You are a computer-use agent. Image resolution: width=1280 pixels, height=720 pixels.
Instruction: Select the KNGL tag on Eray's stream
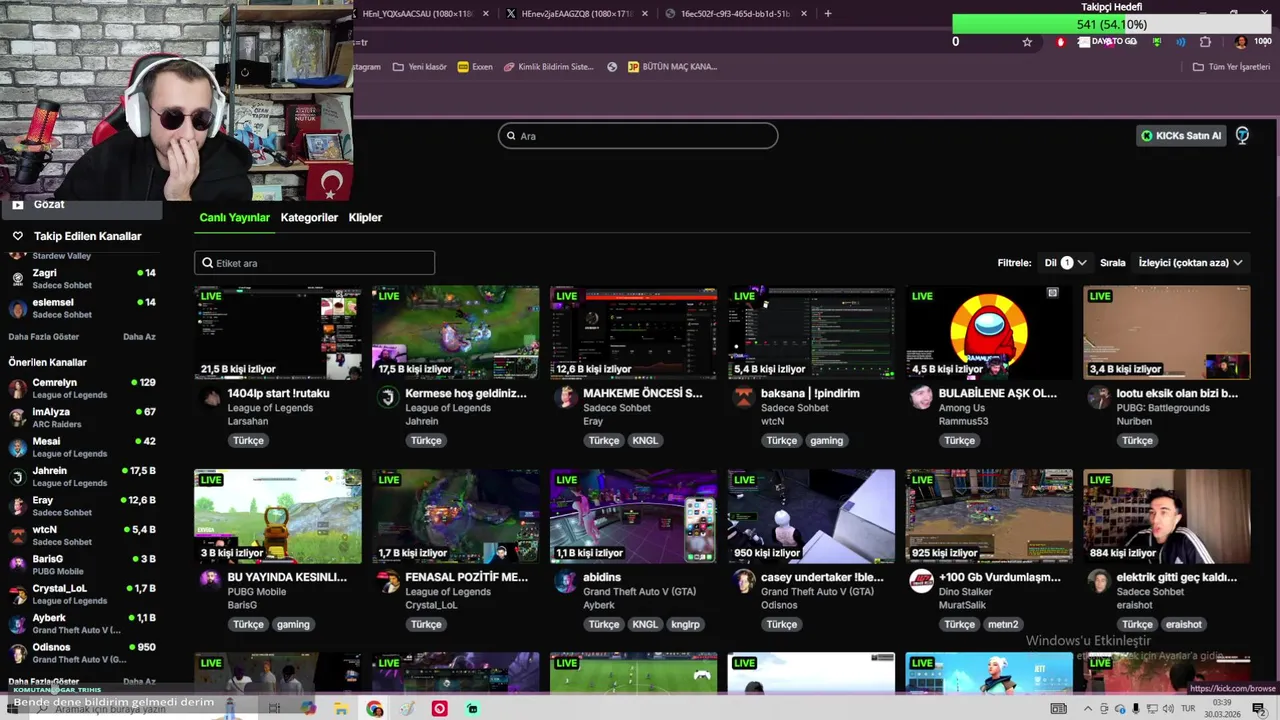(645, 440)
